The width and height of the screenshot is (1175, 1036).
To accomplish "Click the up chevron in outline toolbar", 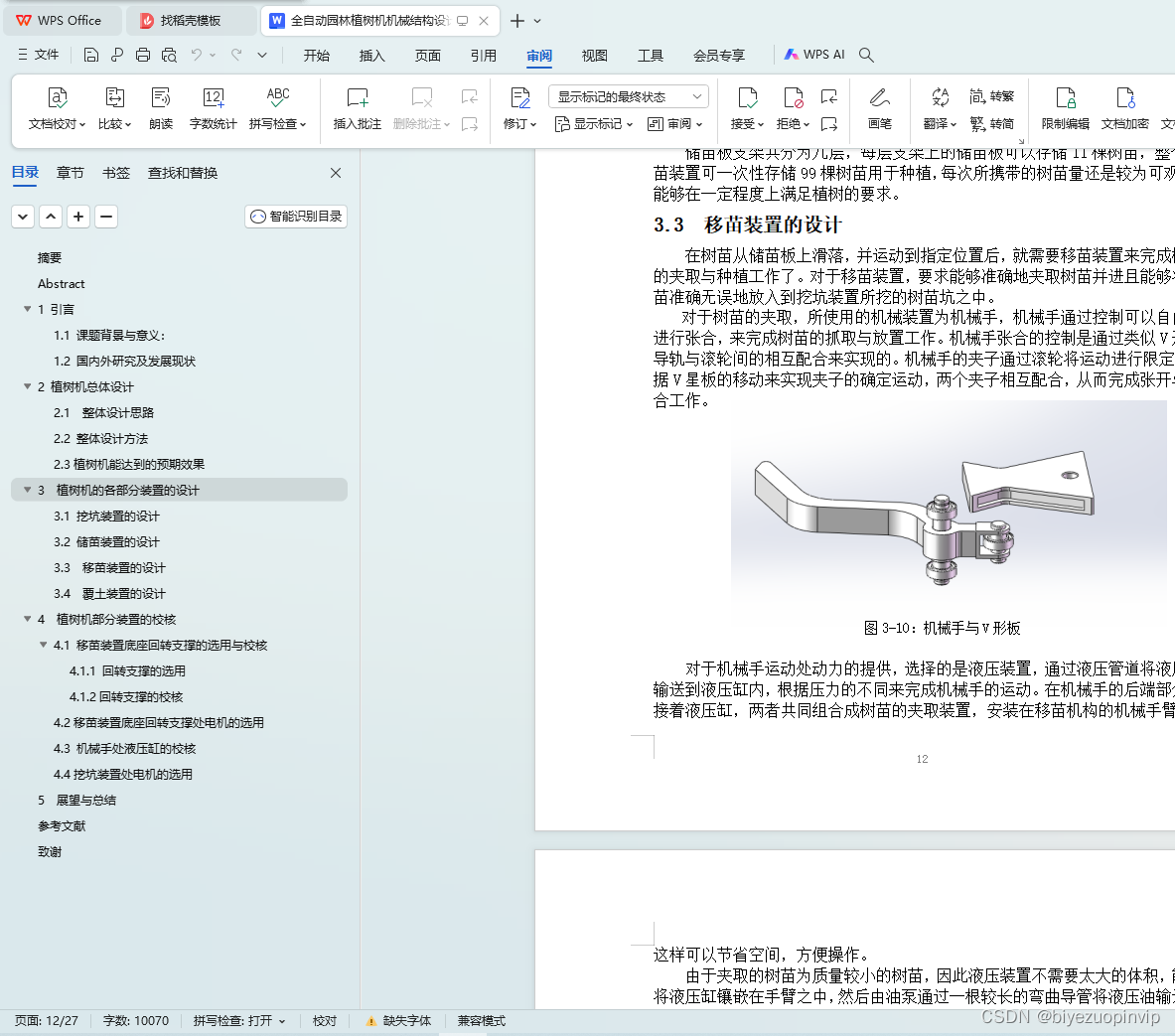I will [51, 217].
